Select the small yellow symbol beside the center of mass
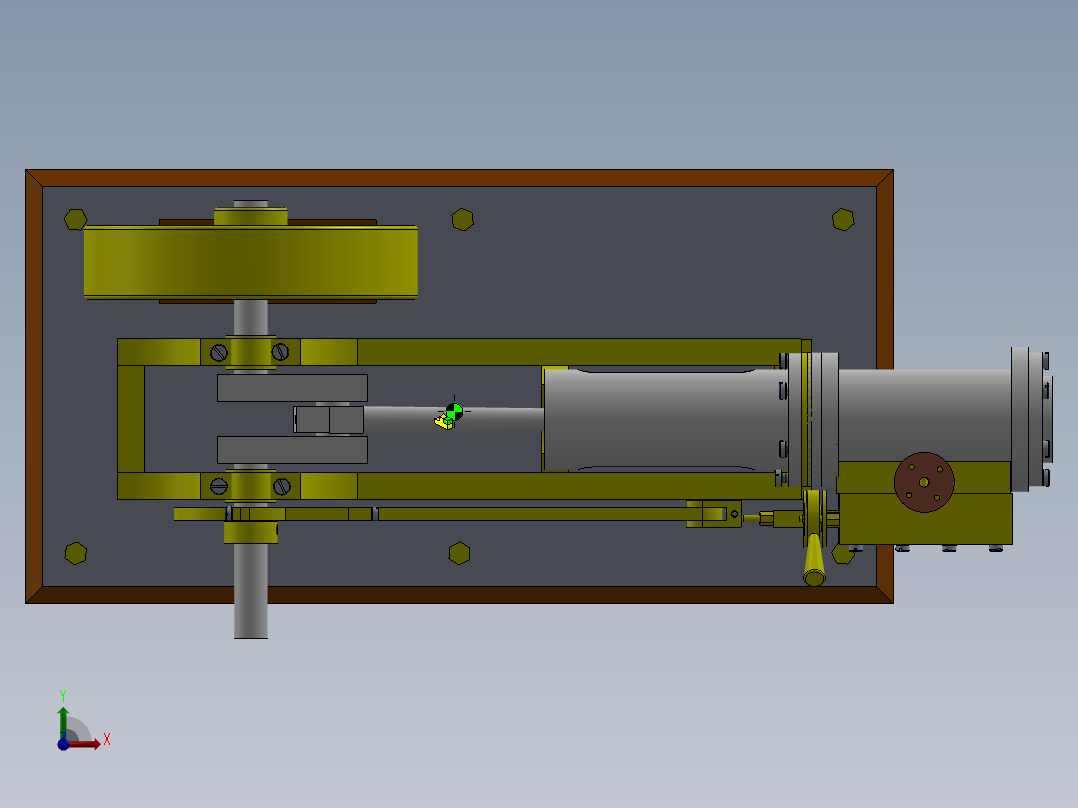The image size is (1078, 808). click(x=443, y=422)
